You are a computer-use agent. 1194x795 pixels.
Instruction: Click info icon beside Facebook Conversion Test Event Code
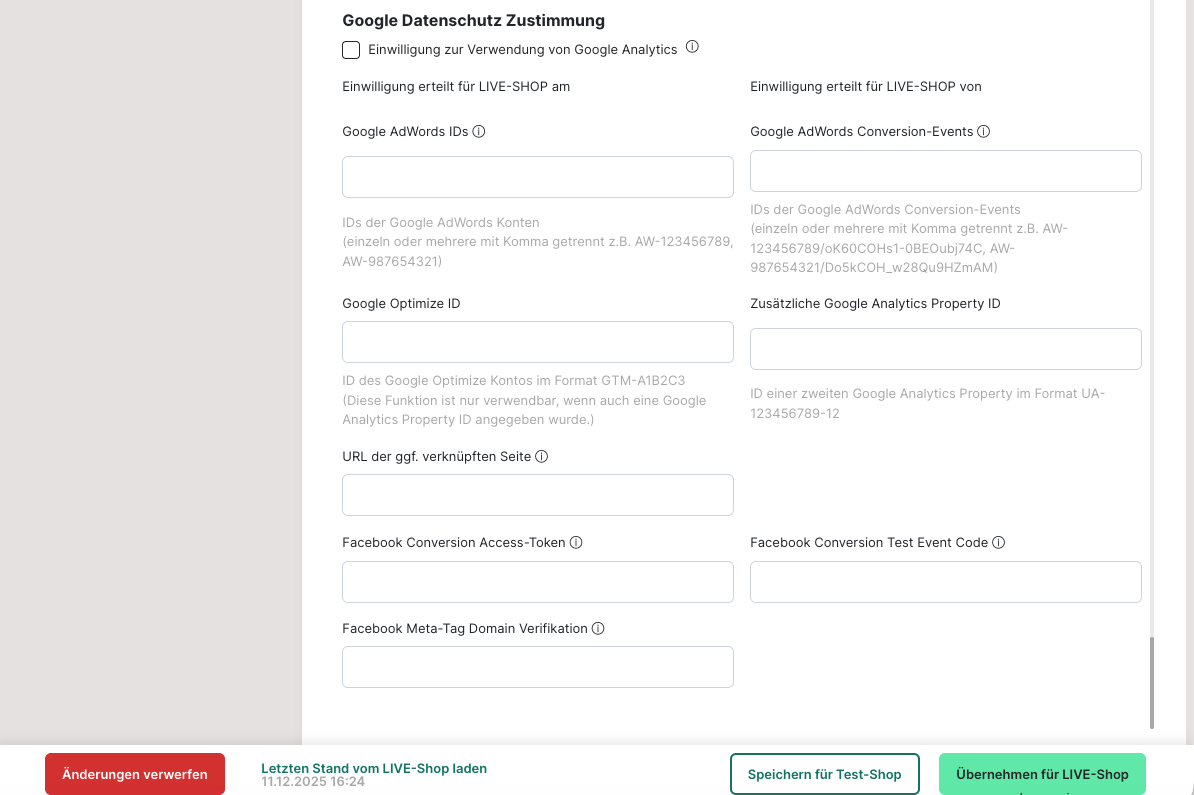[x=998, y=542]
